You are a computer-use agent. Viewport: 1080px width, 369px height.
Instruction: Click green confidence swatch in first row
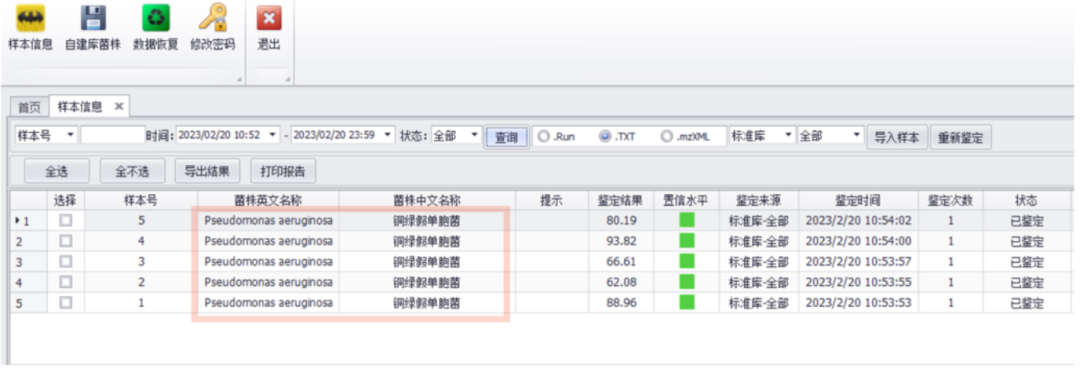[686, 221]
